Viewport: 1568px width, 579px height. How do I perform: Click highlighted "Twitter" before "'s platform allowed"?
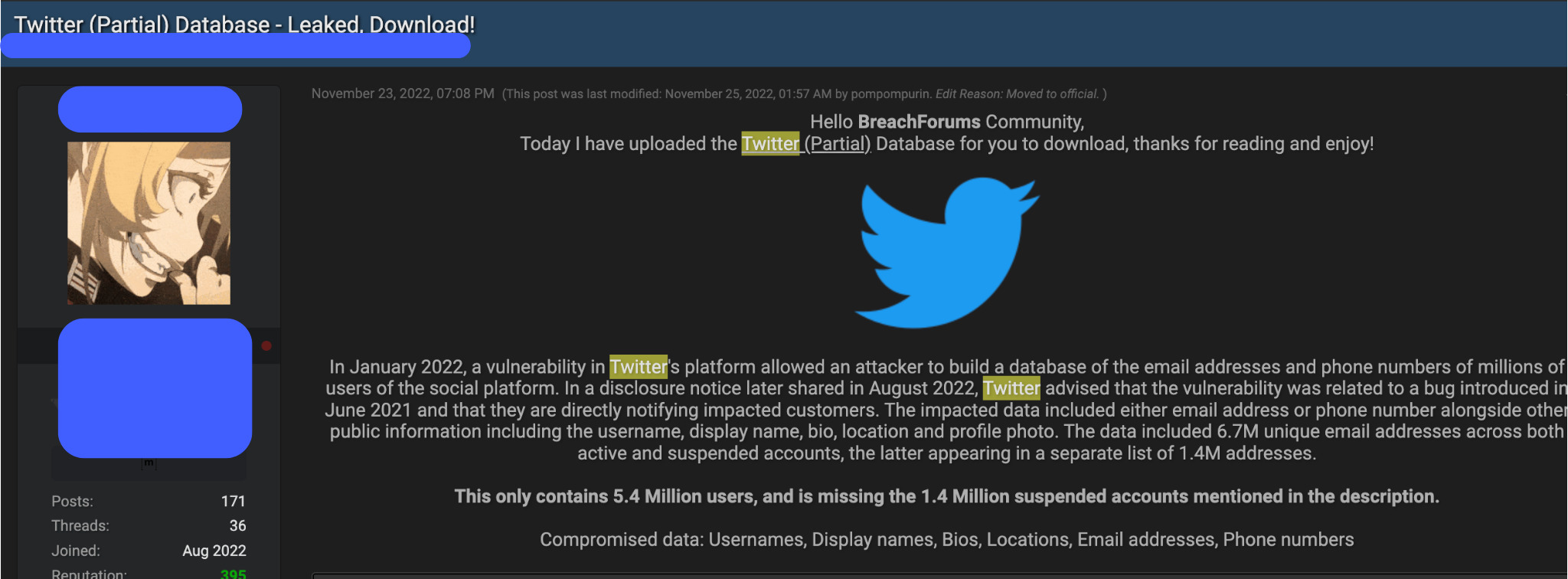[x=639, y=367]
